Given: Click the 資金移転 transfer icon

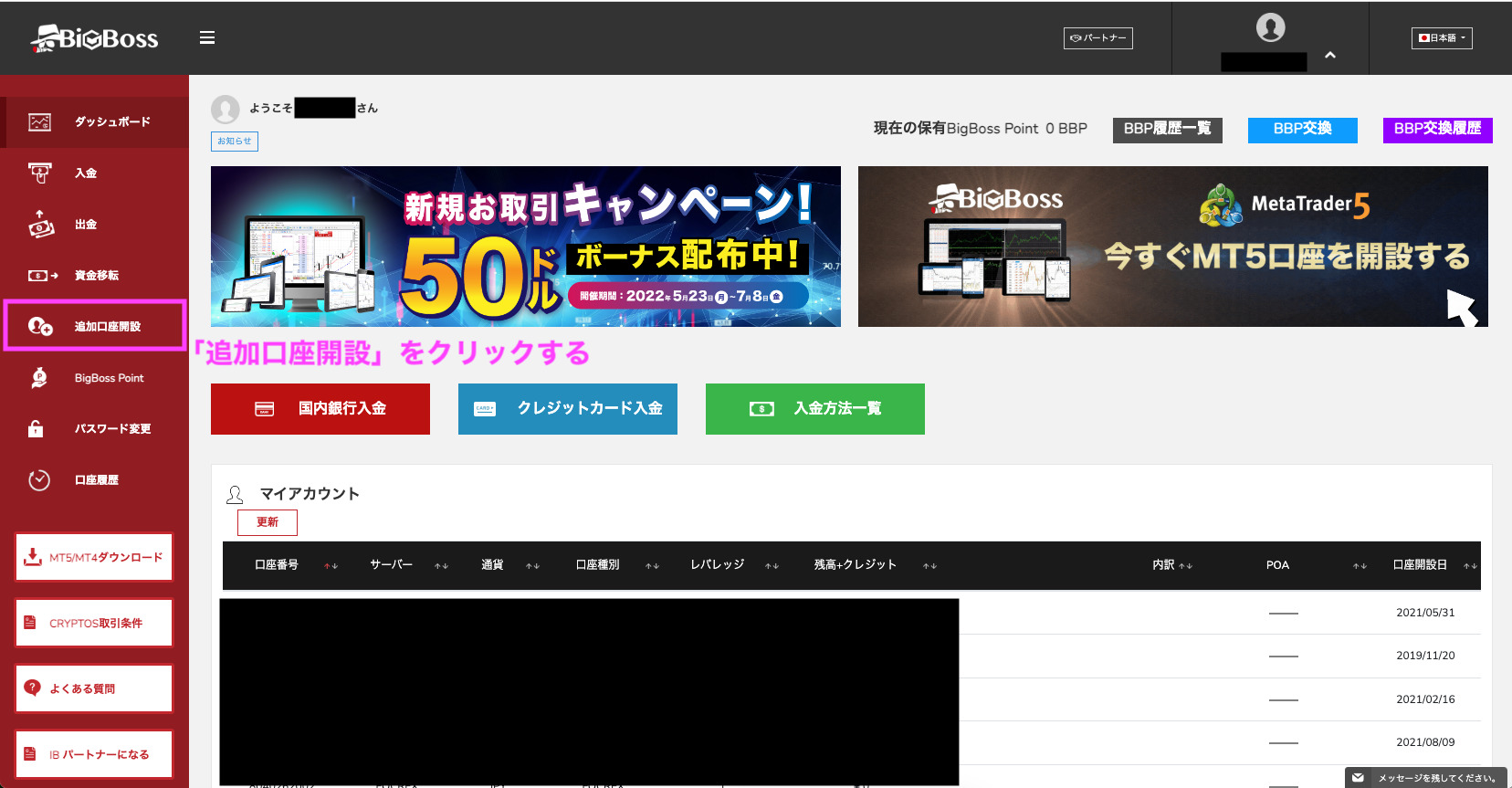Looking at the screenshot, I should point(42,276).
